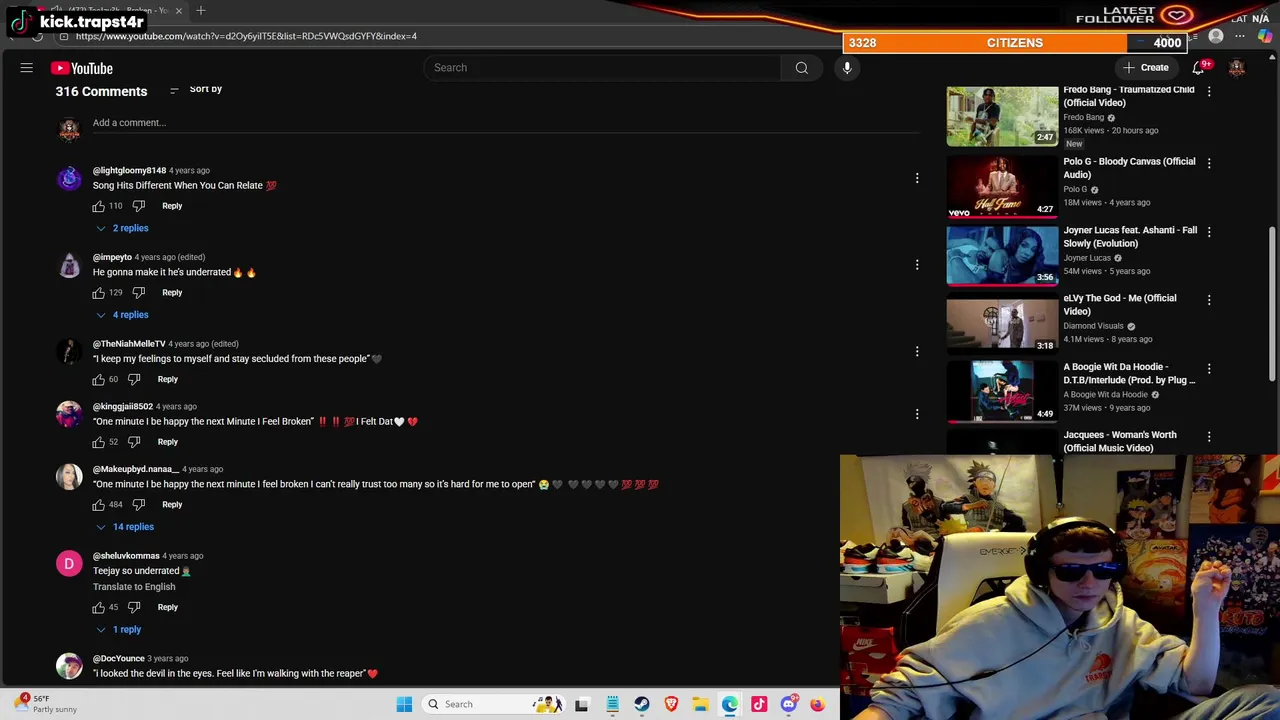This screenshot has height=720, width=1280.
Task: Dislike the comment by @impeyto
Action: point(139,293)
